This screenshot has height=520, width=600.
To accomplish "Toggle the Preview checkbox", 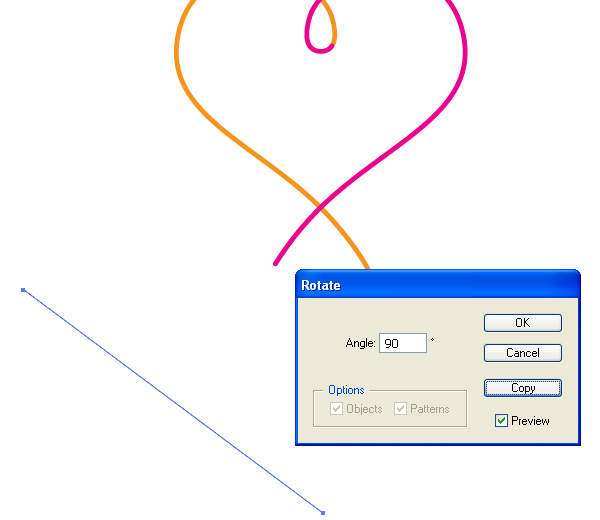I will click(x=501, y=421).
